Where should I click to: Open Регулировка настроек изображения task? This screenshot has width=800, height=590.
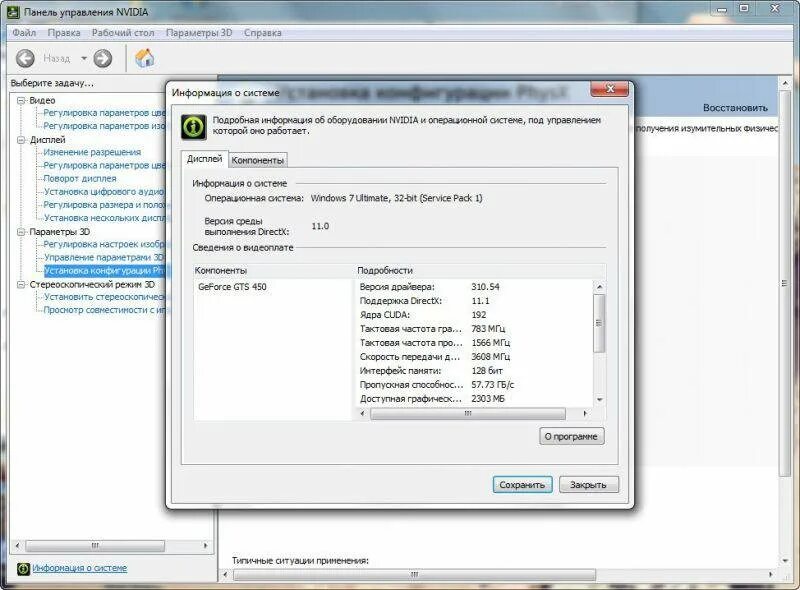pos(104,244)
